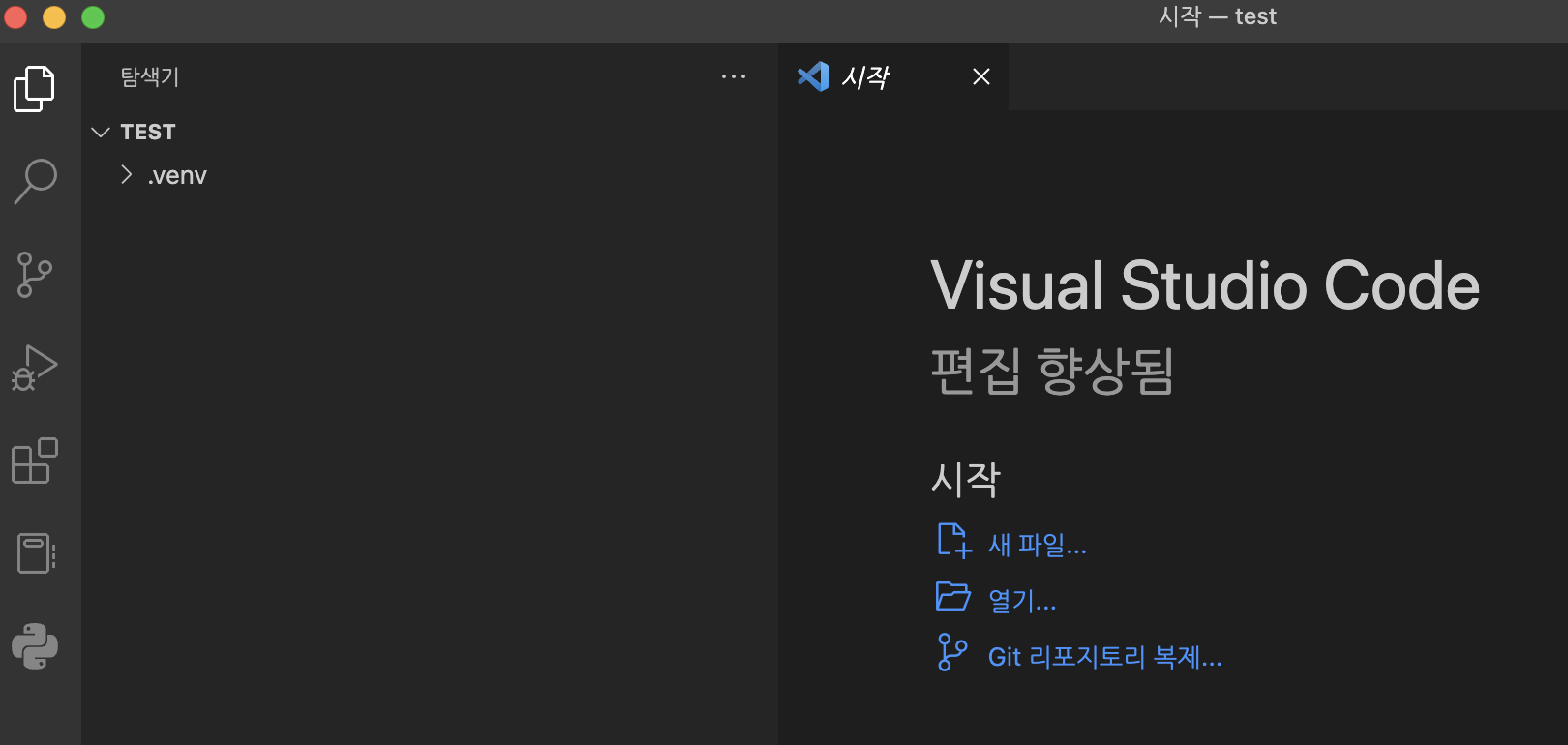Click the VS Code logo on 시작 tab
Viewport: 1568px width, 745px height.
(x=813, y=76)
